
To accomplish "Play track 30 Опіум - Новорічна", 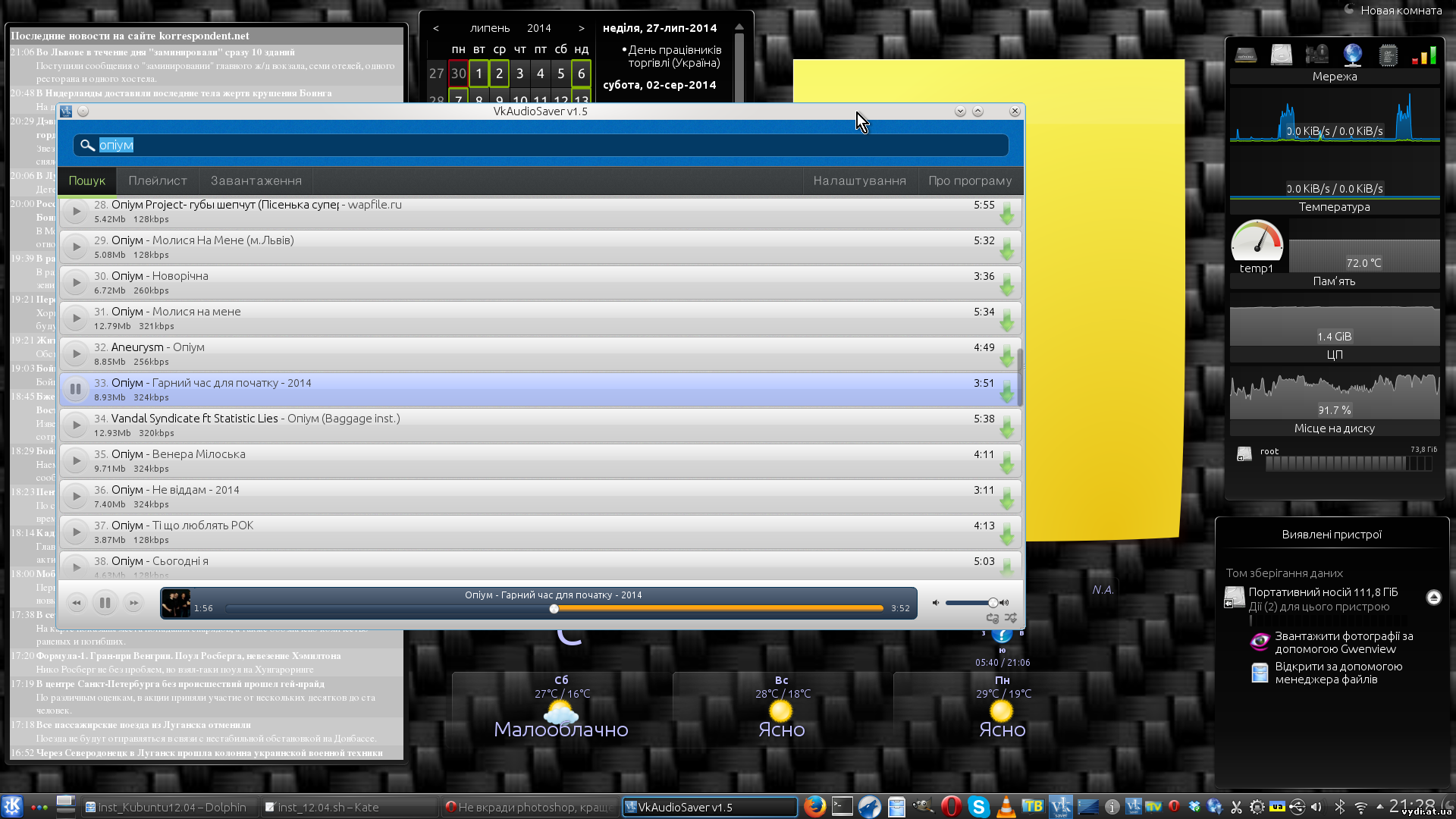I will 76,283.
